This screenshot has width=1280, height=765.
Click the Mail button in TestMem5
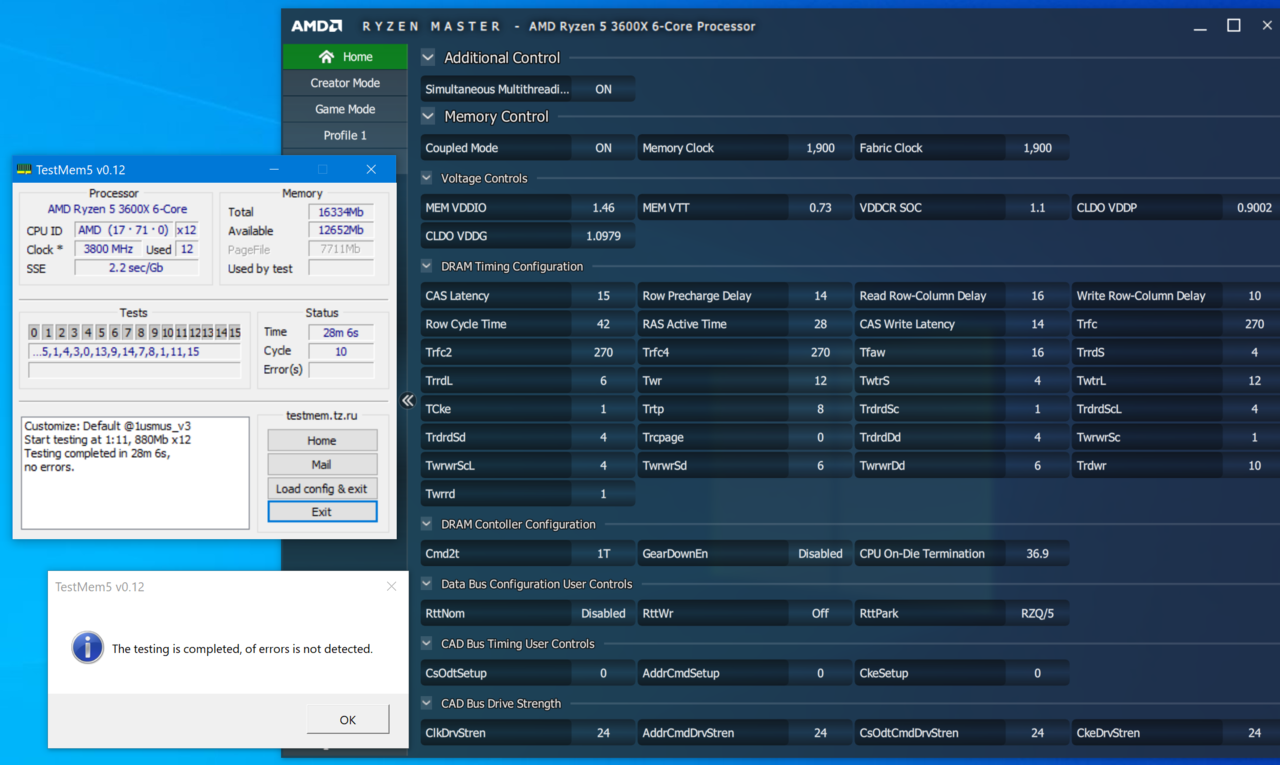[x=322, y=465]
